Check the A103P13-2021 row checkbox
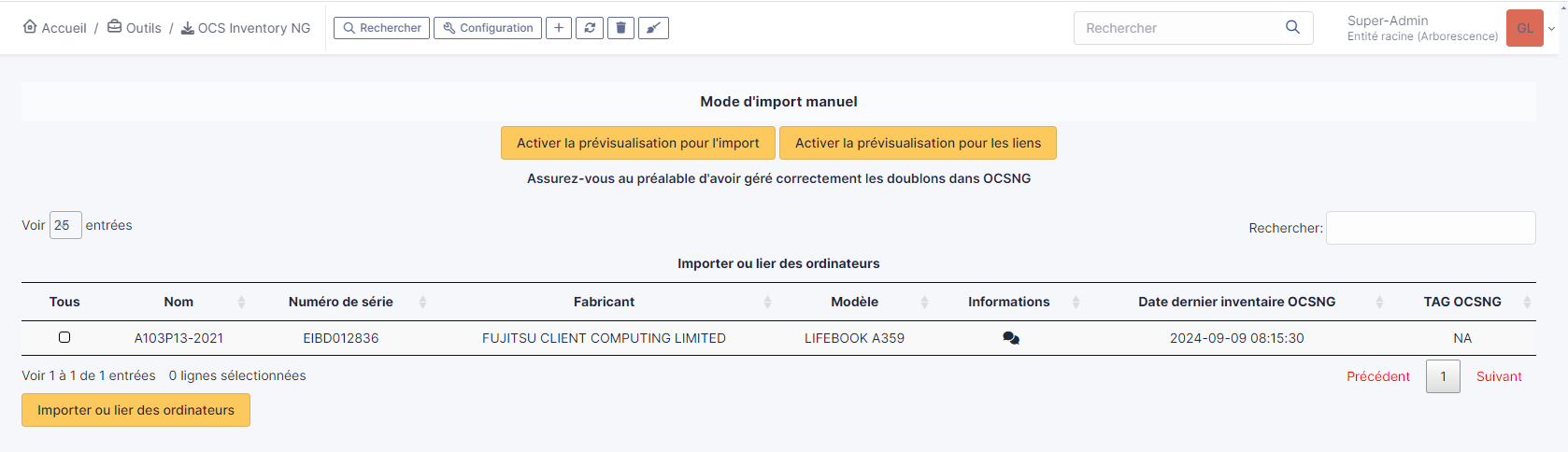The width and height of the screenshot is (1568, 452). [x=64, y=337]
